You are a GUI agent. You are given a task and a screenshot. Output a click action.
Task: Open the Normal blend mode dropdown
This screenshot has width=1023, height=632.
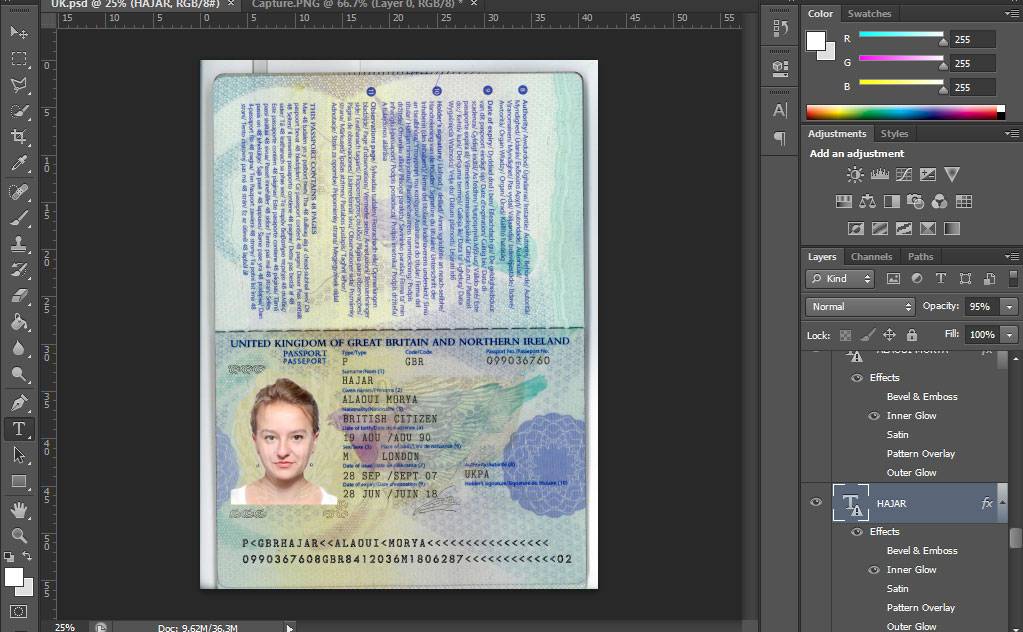click(x=860, y=307)
